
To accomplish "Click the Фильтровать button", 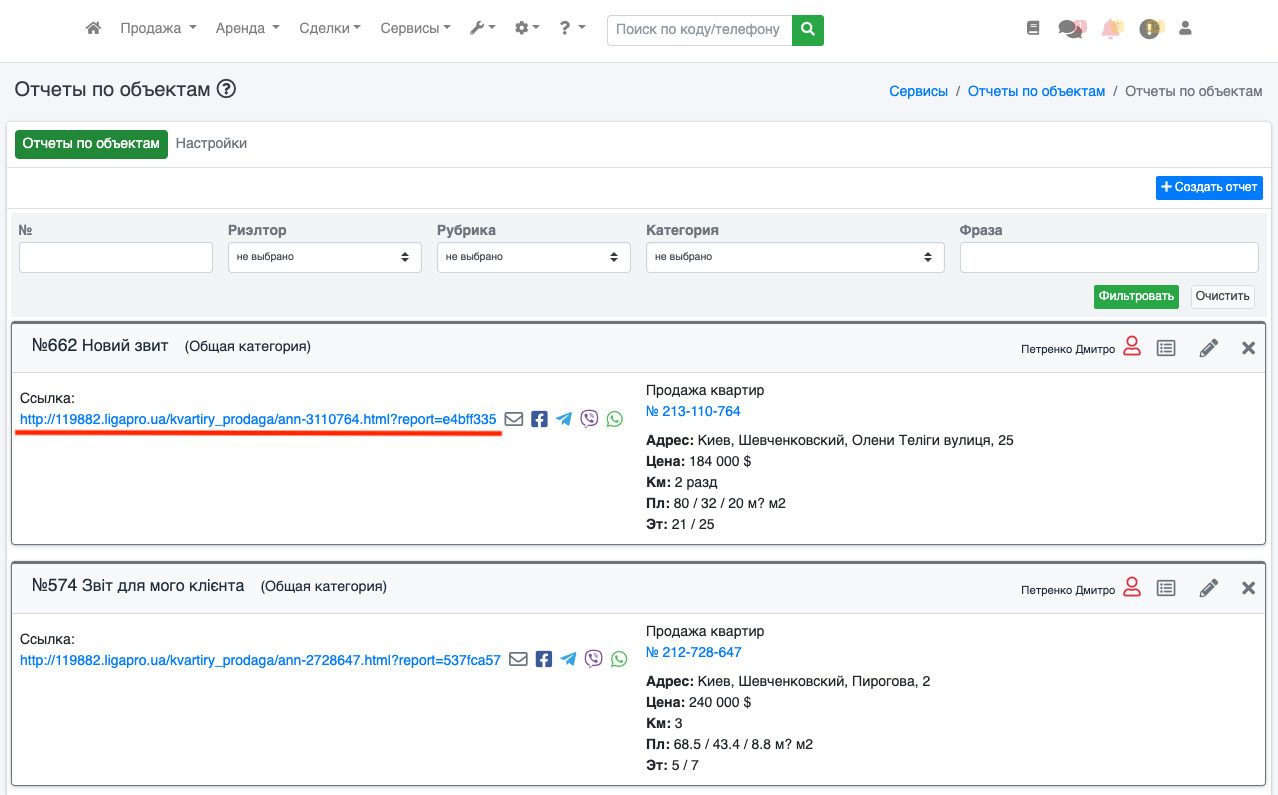I will click(x=1135, y=296).
